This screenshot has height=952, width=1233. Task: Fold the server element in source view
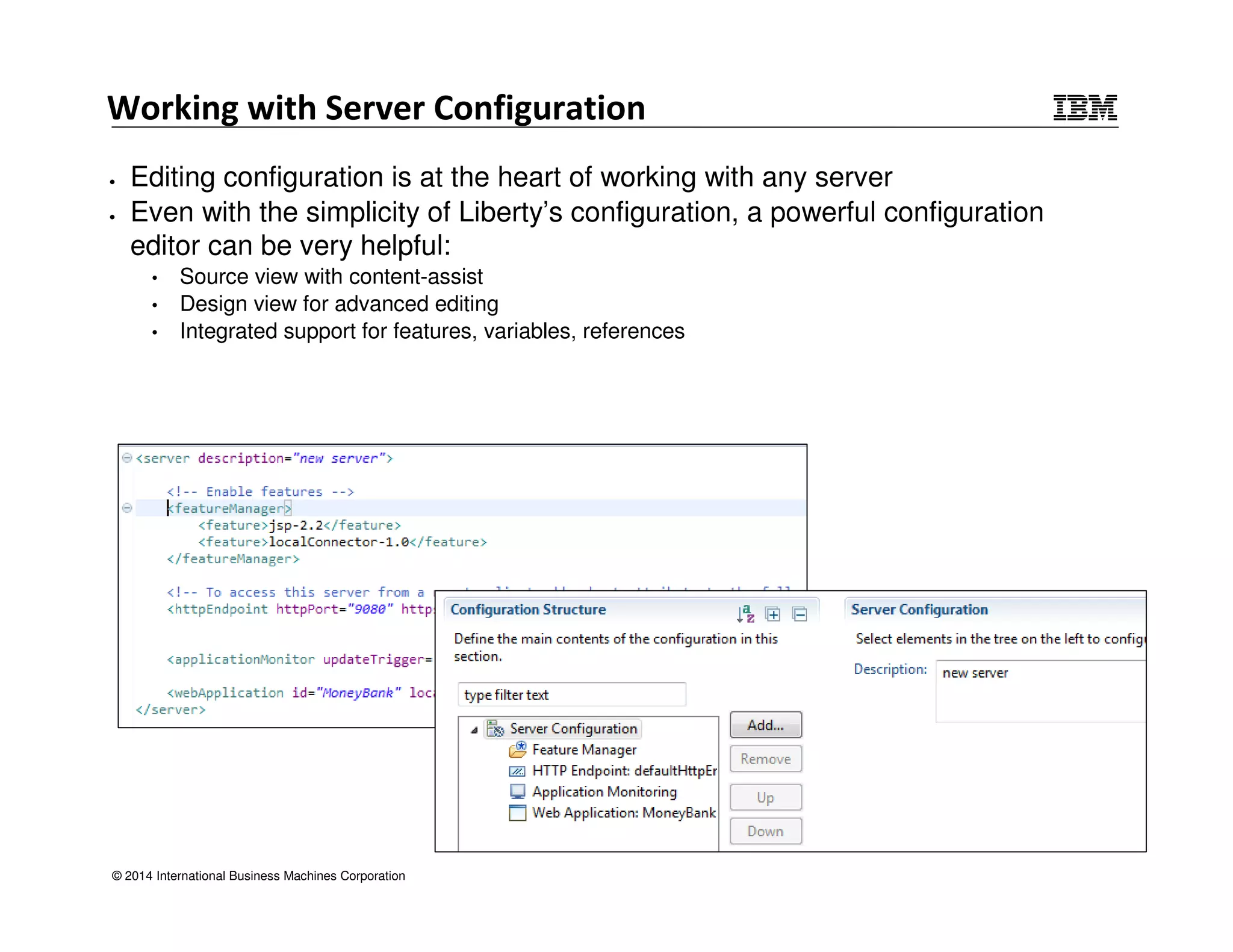tap(127, 458)
